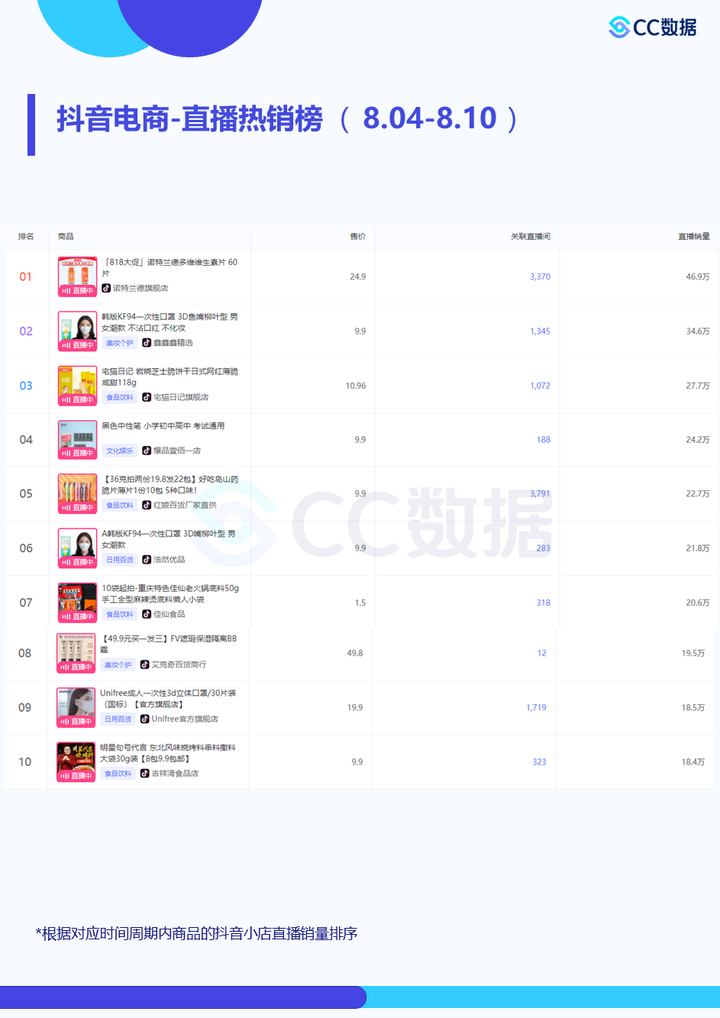Open linked livestream count 323
The width and height of the screenshot is (720, 1018).
click(x=540, y=762)
